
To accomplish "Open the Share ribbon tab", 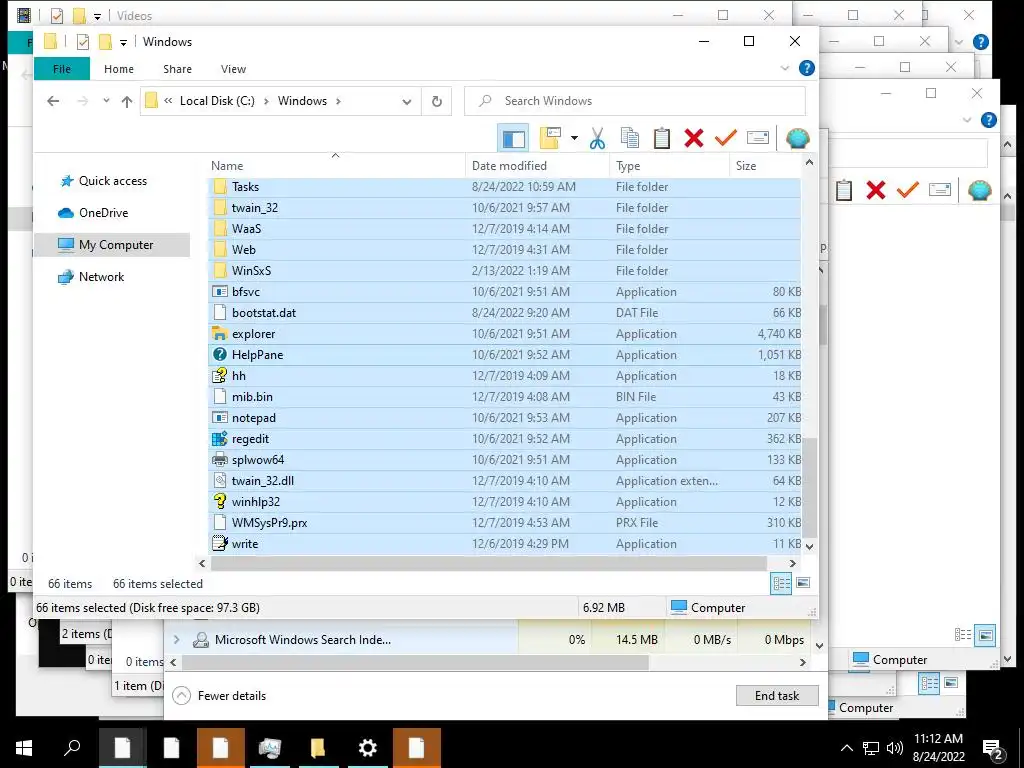I will pos(178,69).
